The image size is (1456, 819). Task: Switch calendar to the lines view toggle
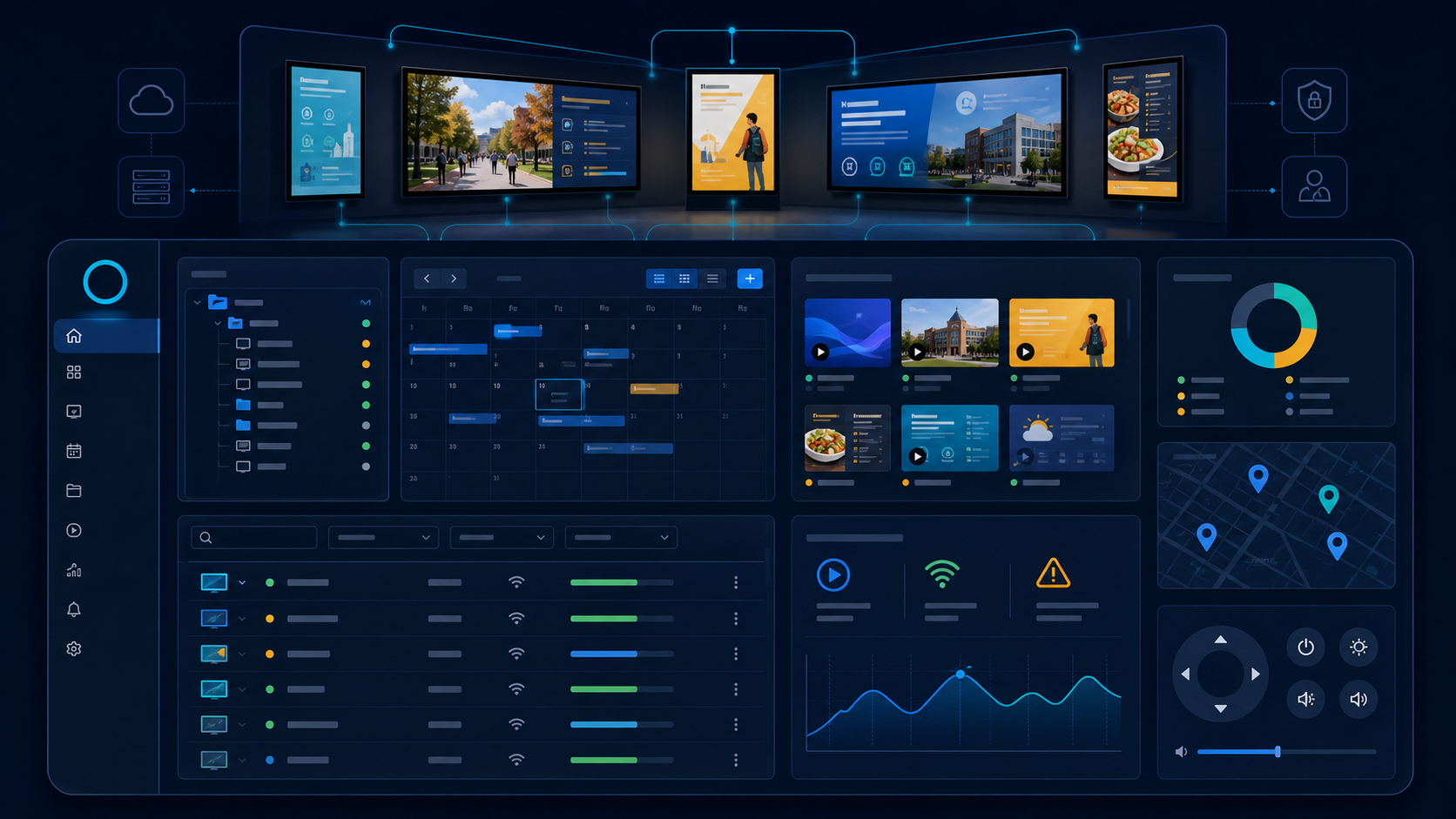click(712, 279)
